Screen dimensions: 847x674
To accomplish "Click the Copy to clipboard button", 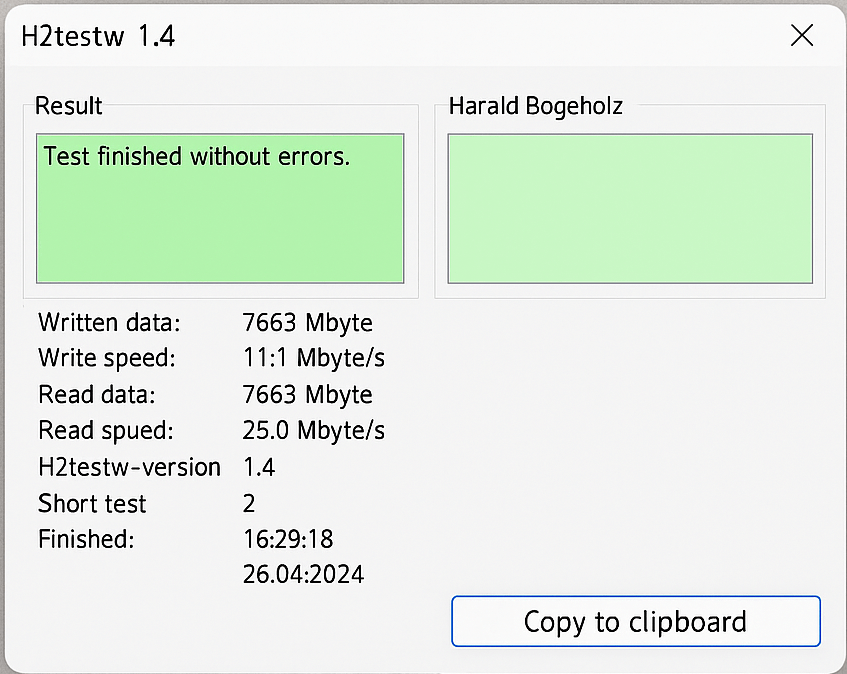I will click(x=635, y=622).
